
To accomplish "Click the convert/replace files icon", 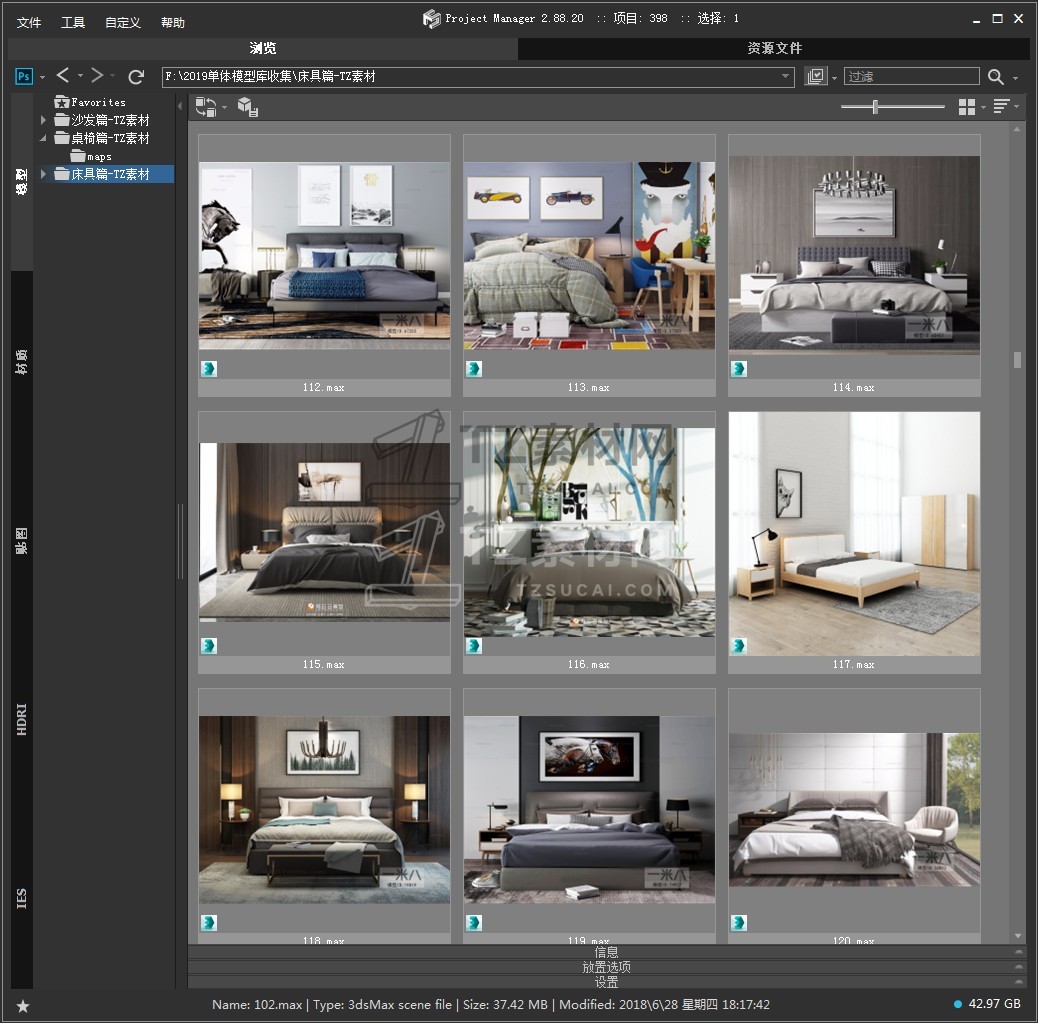I will point(206,106).
